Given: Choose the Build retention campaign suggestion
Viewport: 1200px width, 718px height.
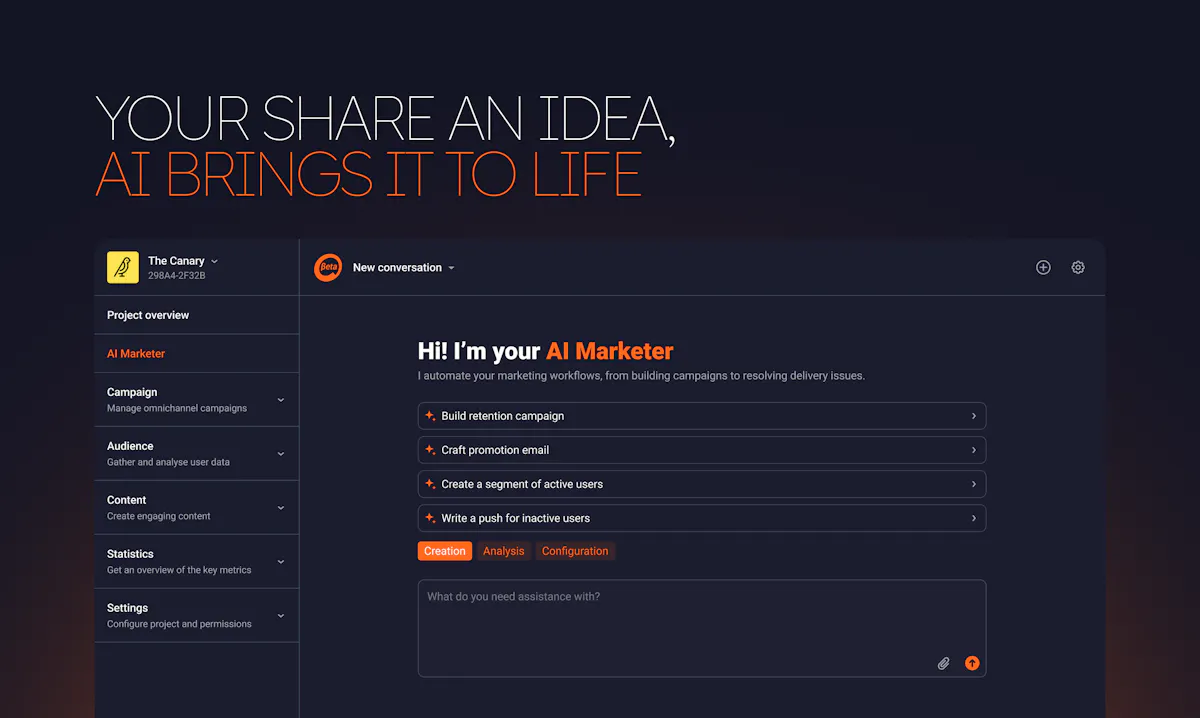Looking at the screenshot, I should 702,416.
